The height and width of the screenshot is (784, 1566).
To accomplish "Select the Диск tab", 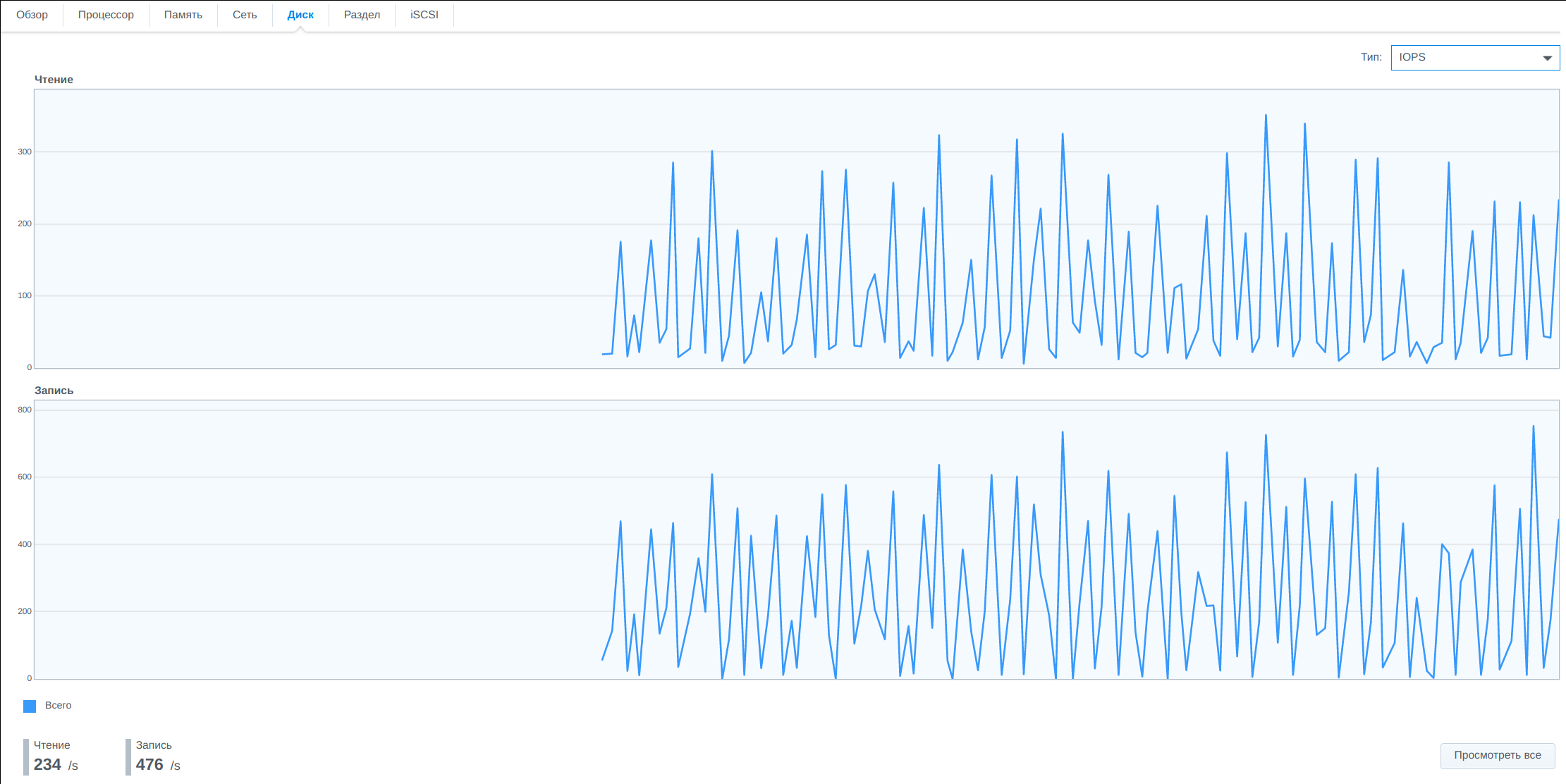I will [300, 15].
